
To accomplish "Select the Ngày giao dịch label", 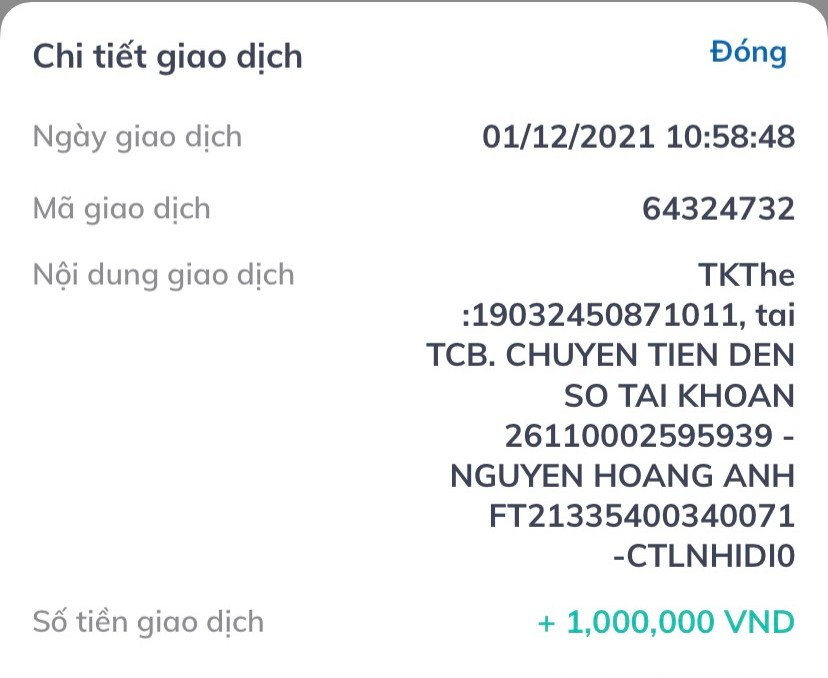I will point(137,136).
